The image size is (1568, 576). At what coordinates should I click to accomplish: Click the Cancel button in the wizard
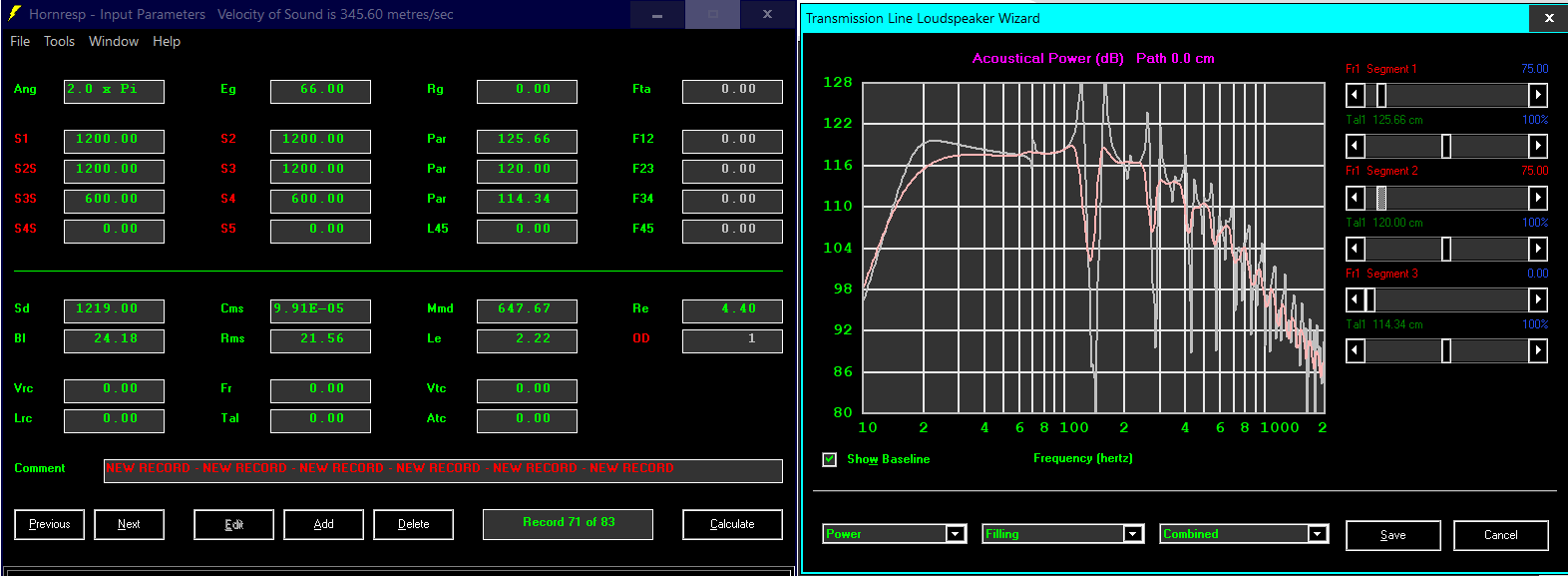coord(1501,535)
